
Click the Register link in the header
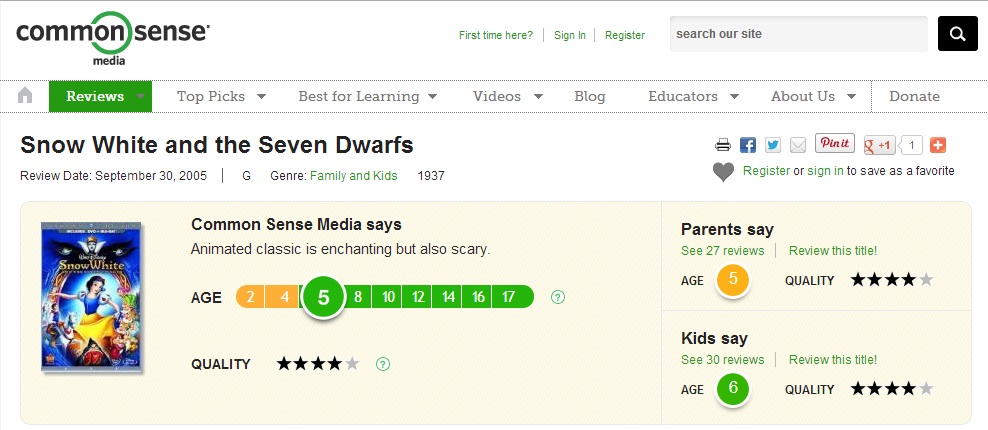point(624,35)
